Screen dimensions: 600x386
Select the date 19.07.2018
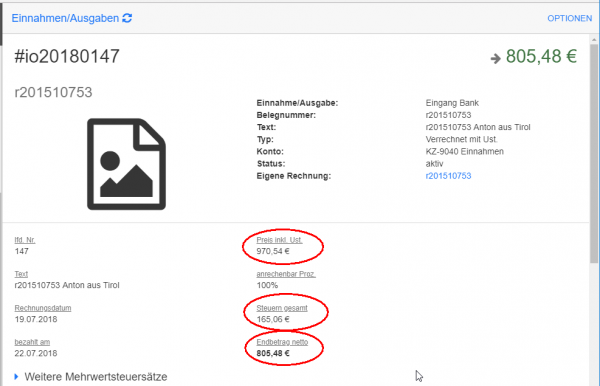(36, 319)
